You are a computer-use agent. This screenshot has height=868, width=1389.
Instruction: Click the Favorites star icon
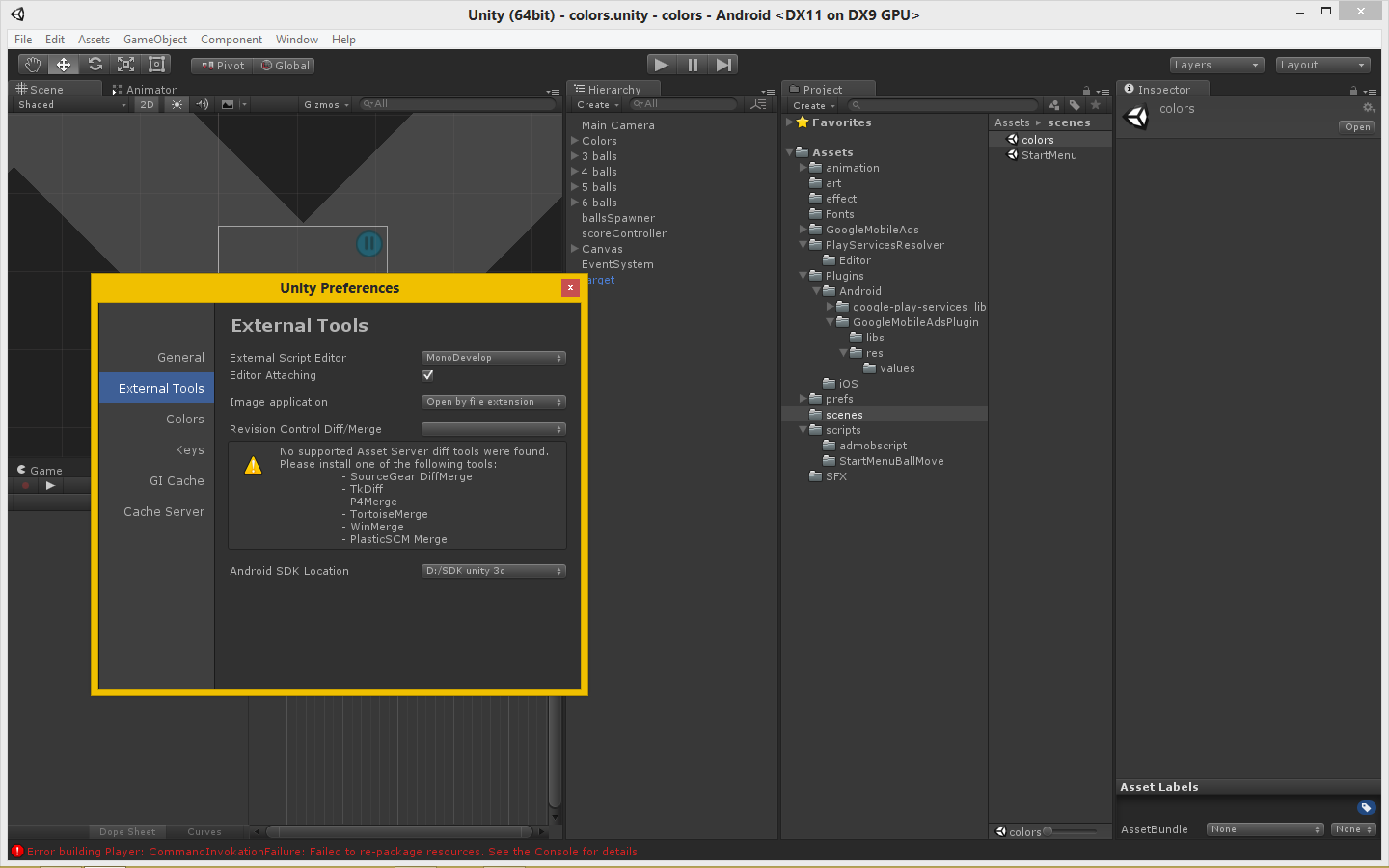tap(802, 122)
